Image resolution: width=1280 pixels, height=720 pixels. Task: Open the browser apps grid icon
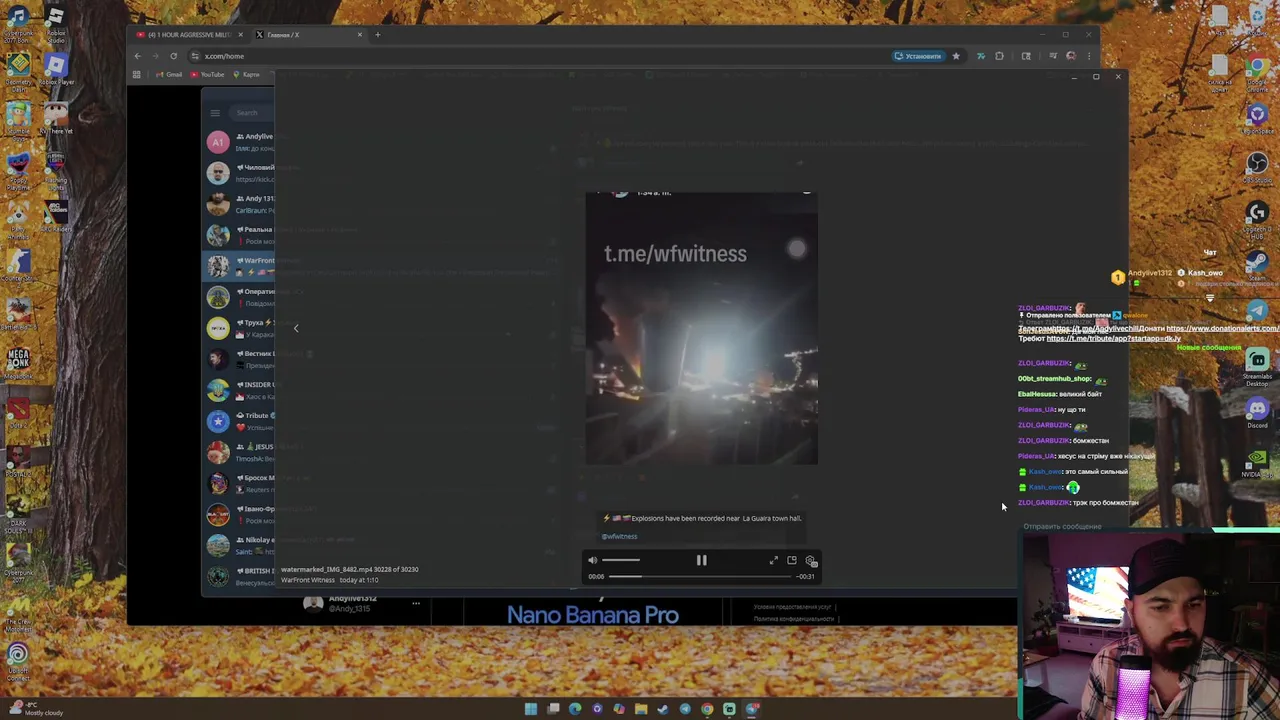tap(138, 75)
